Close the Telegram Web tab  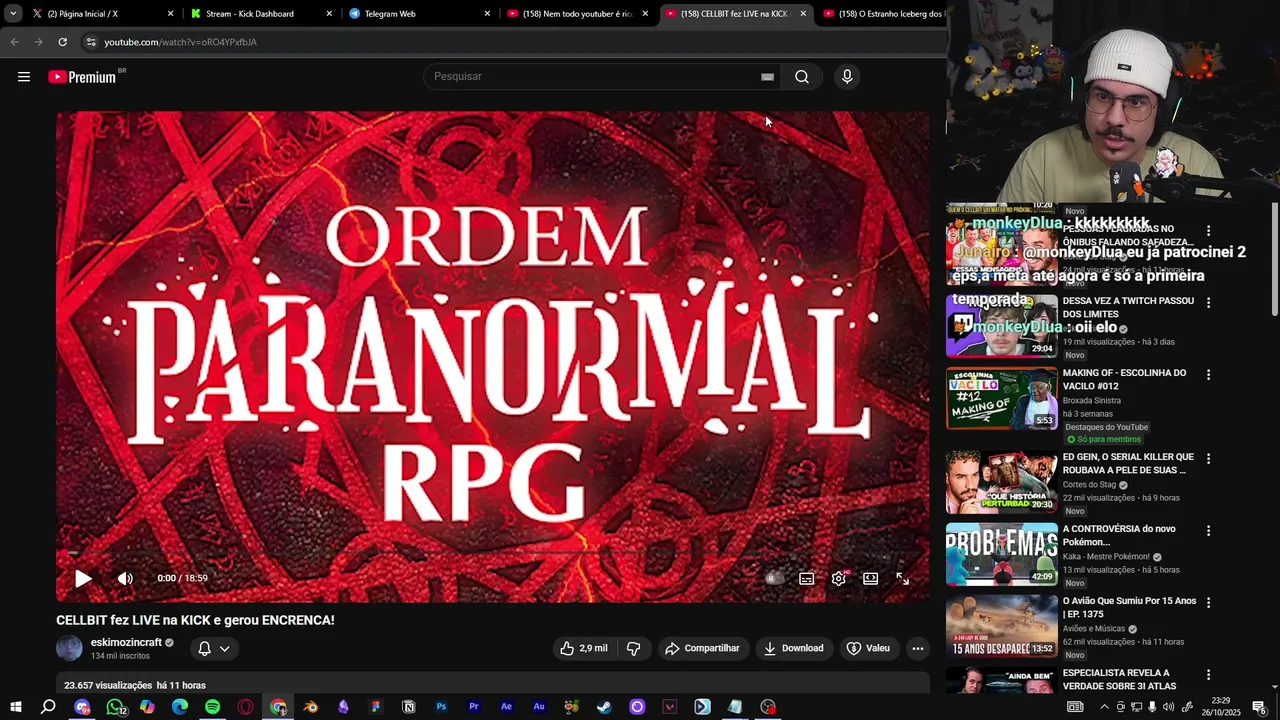tap(487, 14)
